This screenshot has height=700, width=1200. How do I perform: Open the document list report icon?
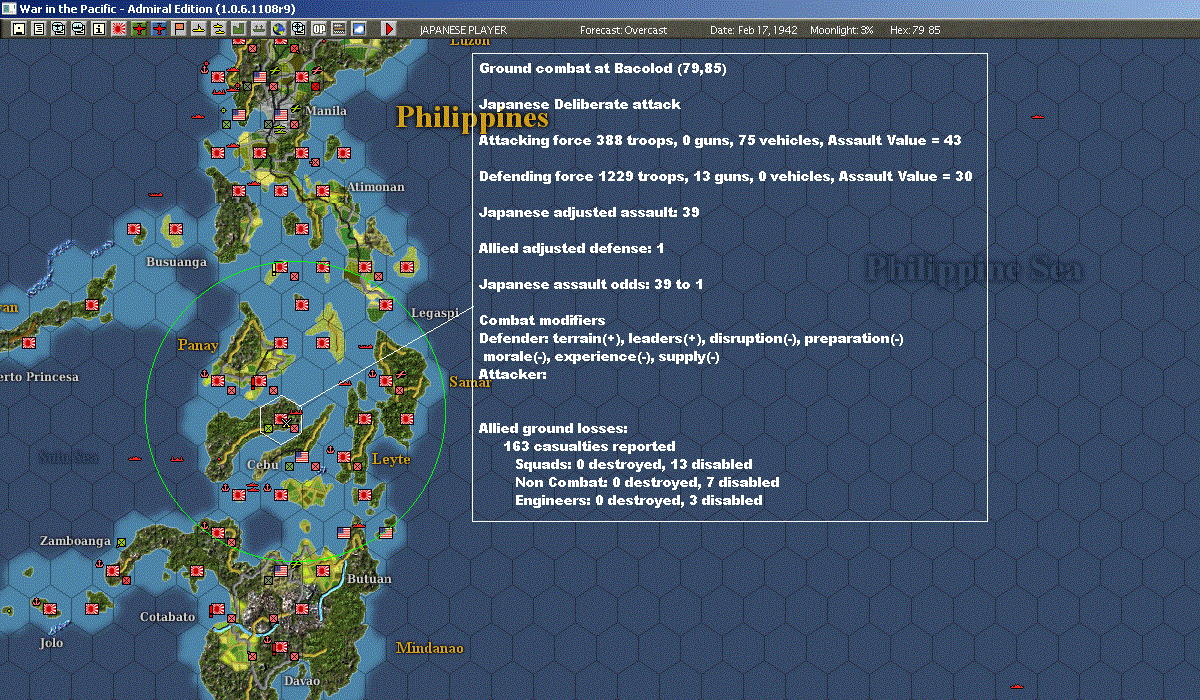point(39,30)
